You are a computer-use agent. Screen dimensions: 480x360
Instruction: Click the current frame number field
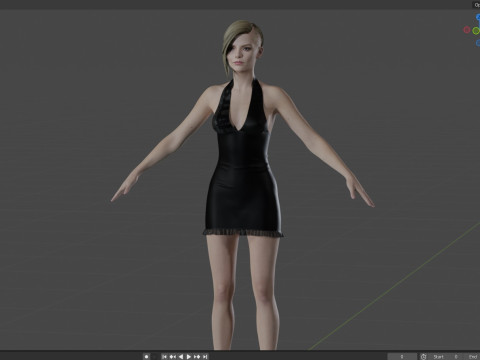402,357
